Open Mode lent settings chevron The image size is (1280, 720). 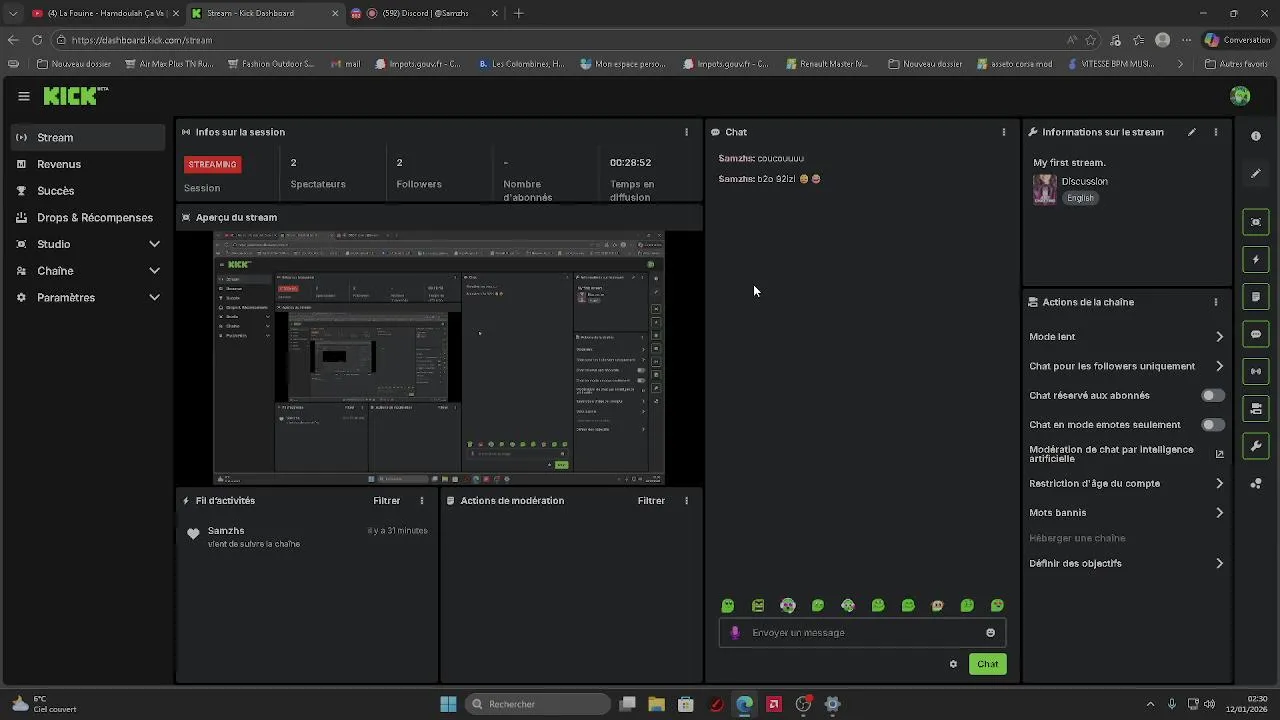(1219, 337)
